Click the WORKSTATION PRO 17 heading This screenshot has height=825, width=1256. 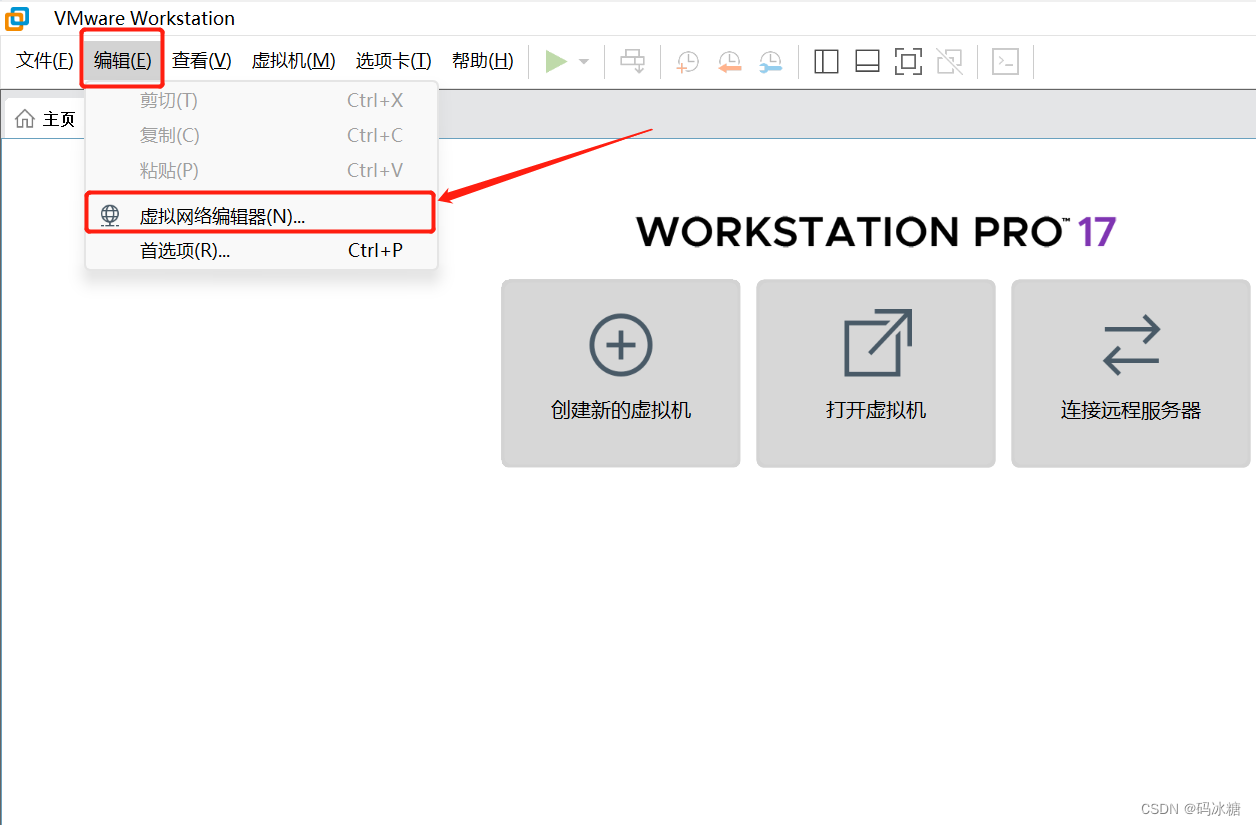[876, 231]
